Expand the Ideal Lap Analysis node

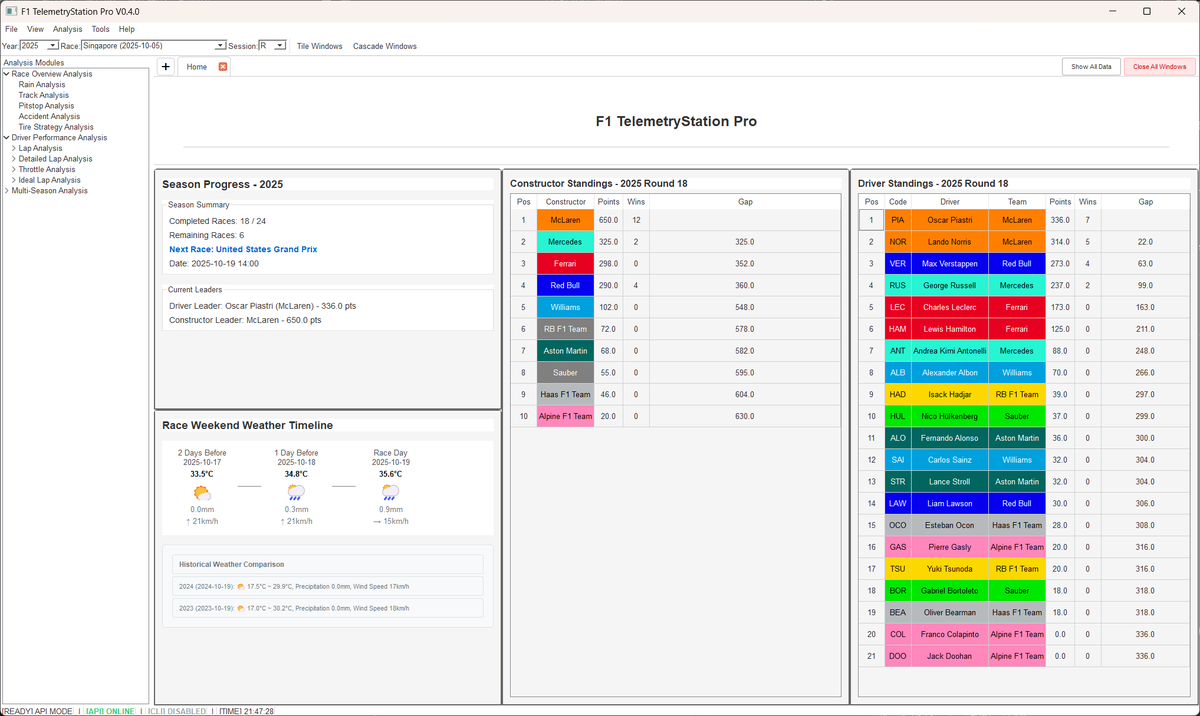point(14,180)
